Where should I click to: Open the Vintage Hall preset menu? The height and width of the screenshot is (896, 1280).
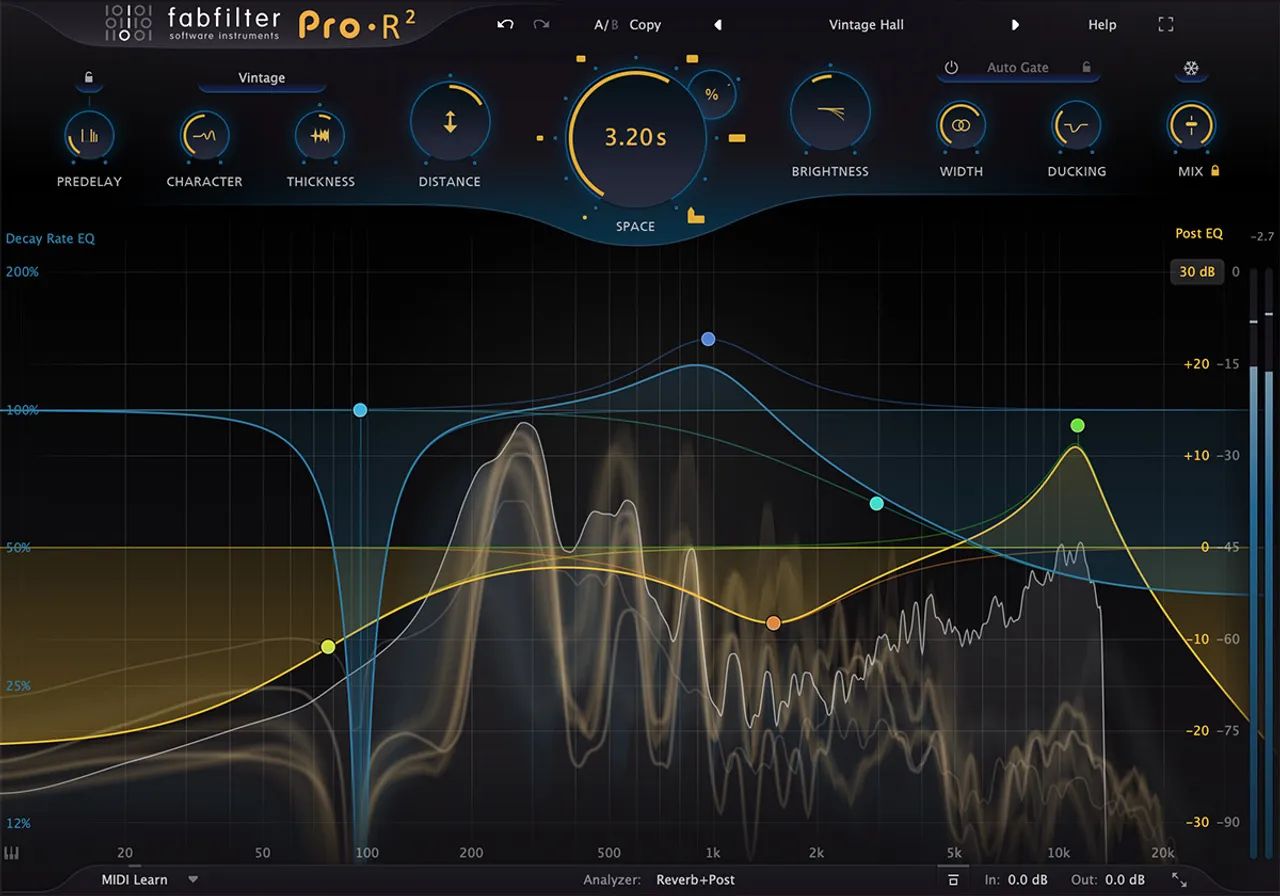click(x=866, y=24)
